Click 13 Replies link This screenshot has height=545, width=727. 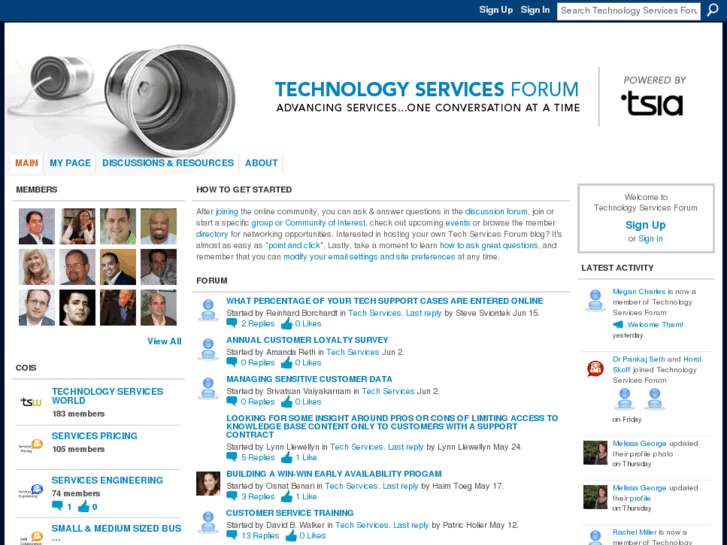(260, 535)
